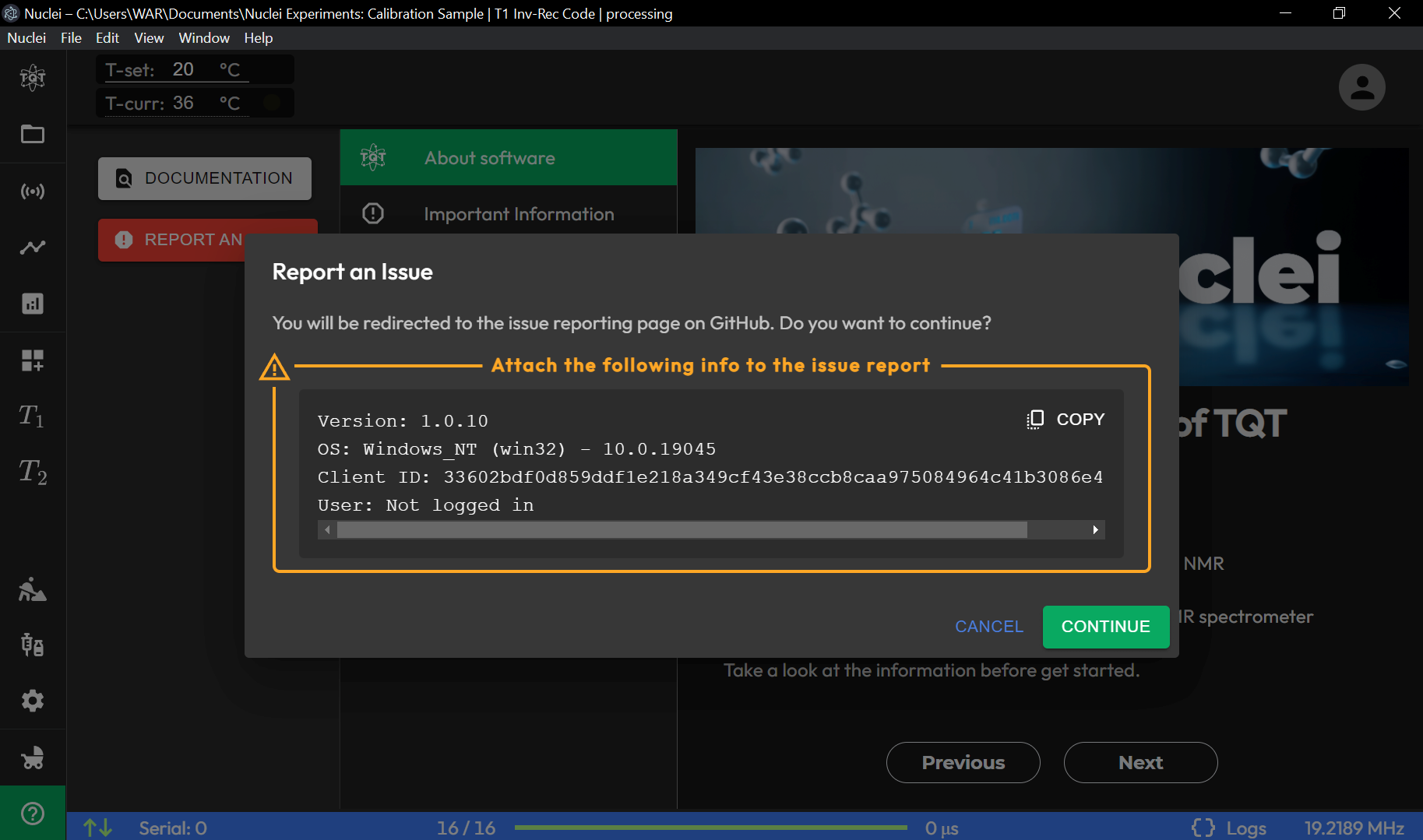The height and width of the screenshot is (840, 1423).
Task: Continue to GitHub issue page
Action: pos(1106,627)
